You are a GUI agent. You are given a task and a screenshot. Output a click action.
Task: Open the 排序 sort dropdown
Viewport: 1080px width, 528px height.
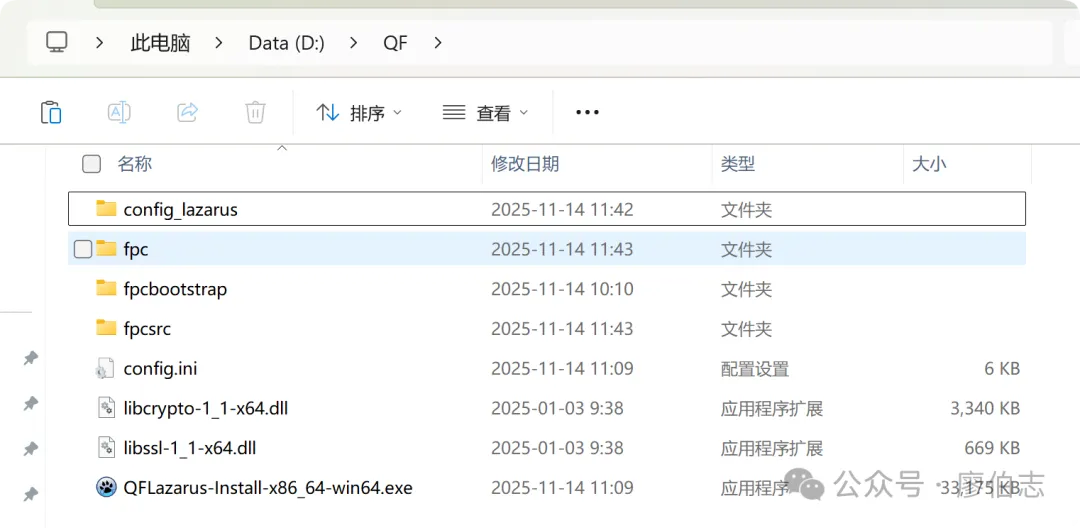coord(358,112)
